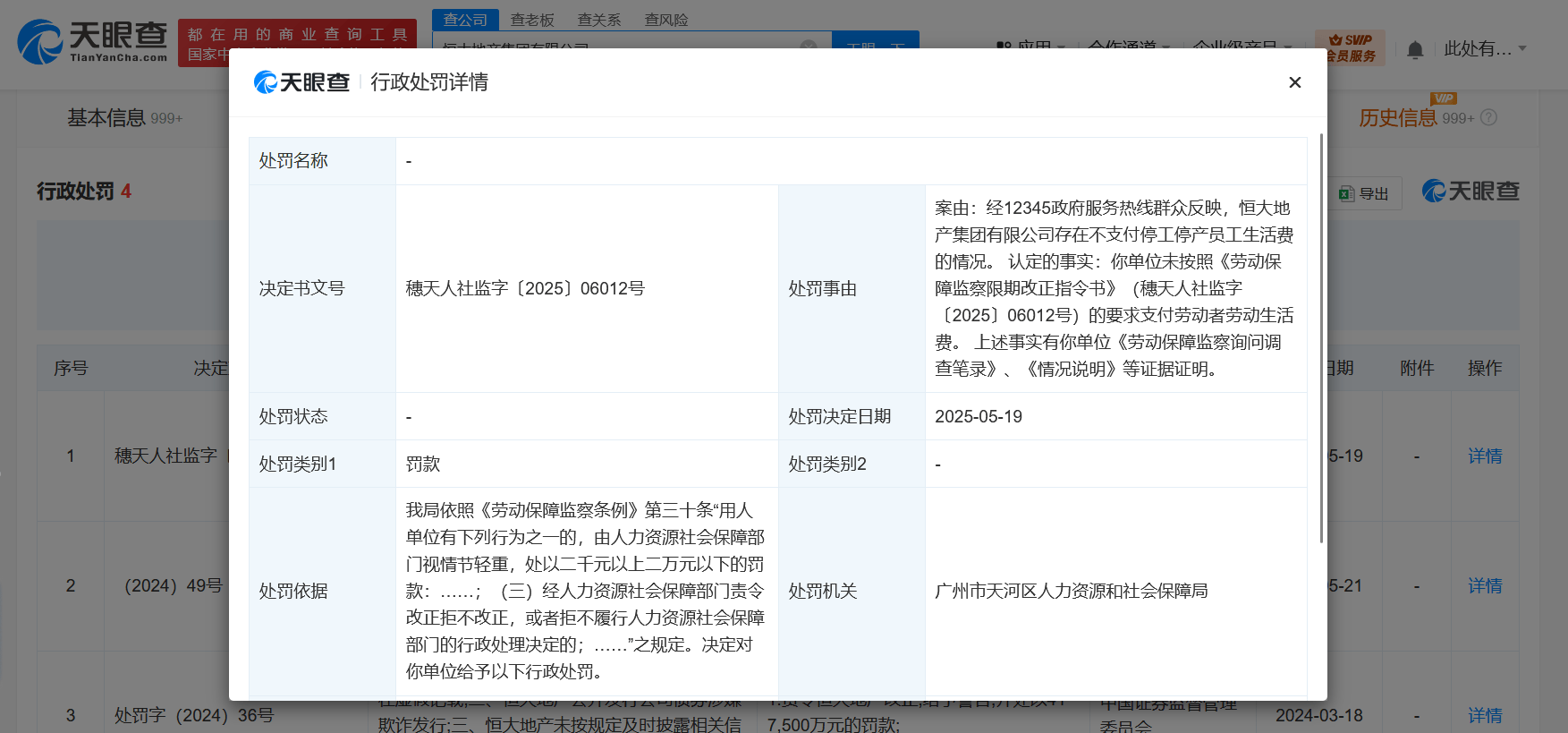The width and height of the screenshot is (1568, 733).
Task: Open the VIP 会员服务 badge
Action: (1350, 47)
